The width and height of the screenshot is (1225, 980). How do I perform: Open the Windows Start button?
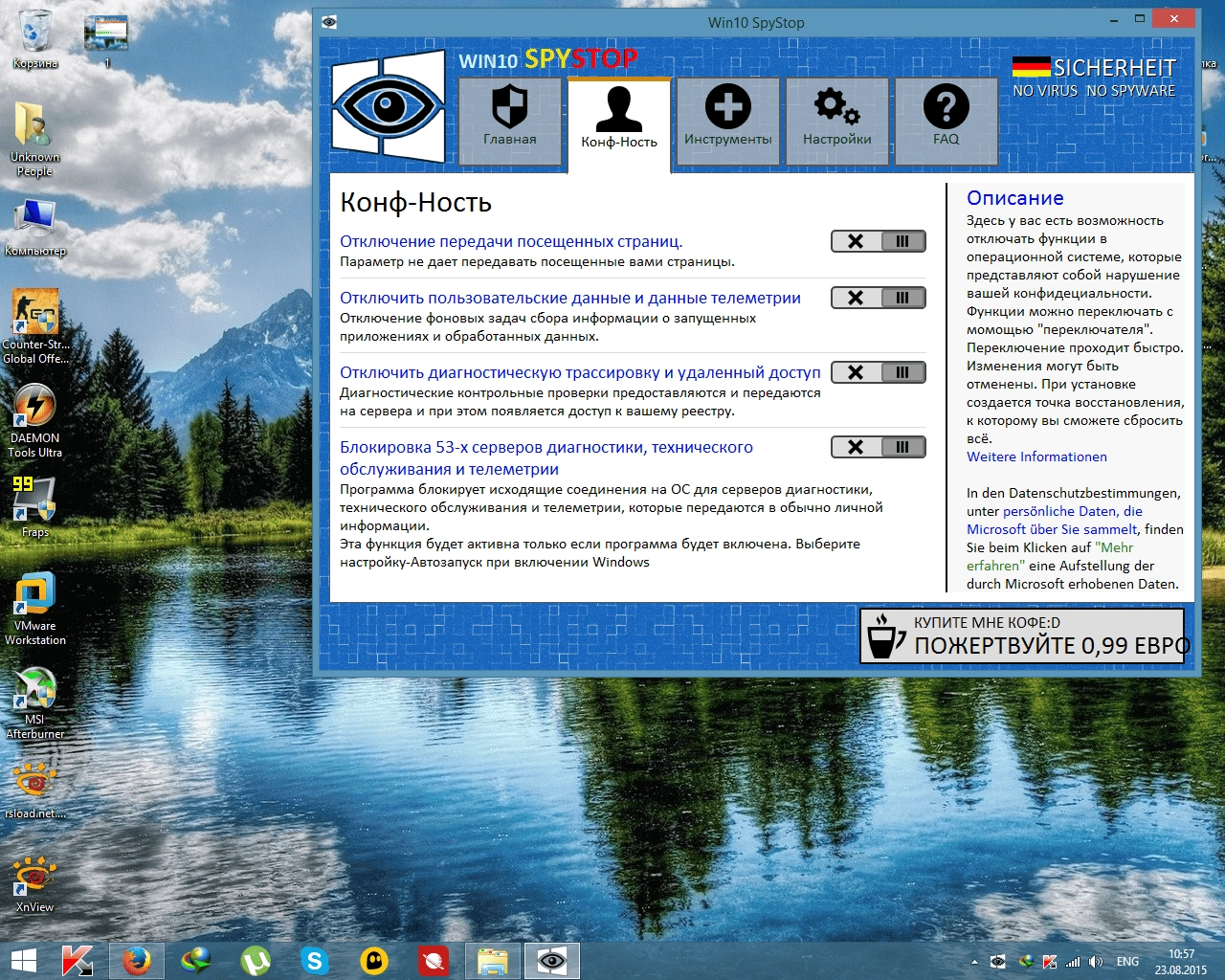click(23, 961)
